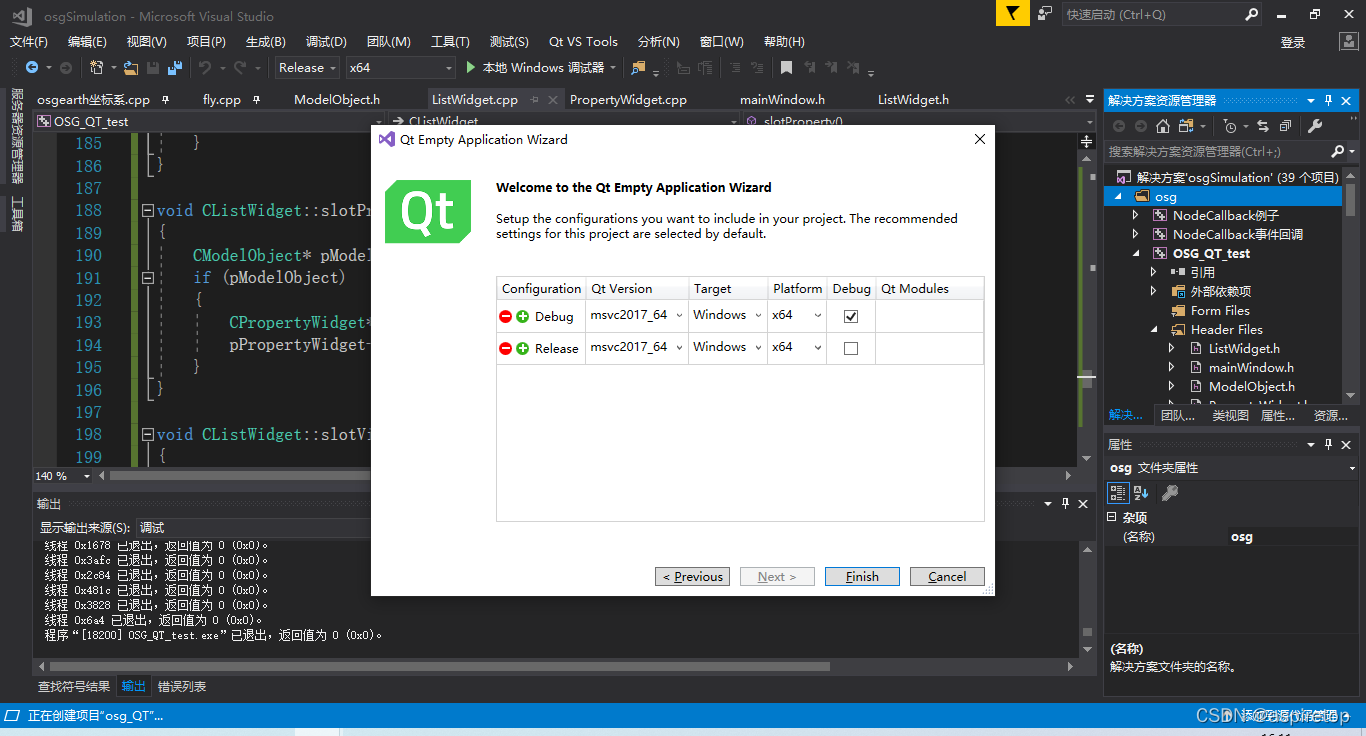1366x736 pixels.
Task: Add a configuration using Release row's green plus
Action: coord(522,349)
